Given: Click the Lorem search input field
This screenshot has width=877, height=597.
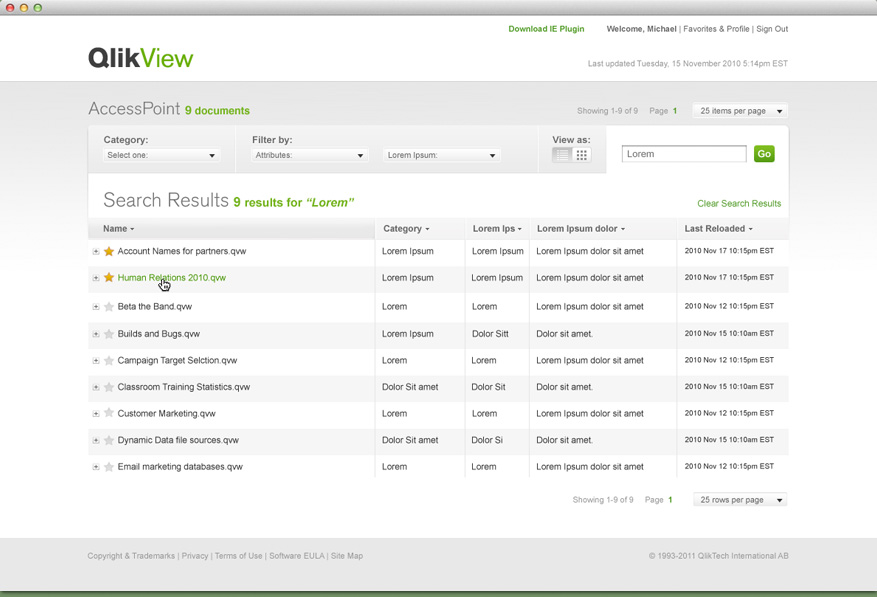Looking at the screenshot, I should (683, 153).
